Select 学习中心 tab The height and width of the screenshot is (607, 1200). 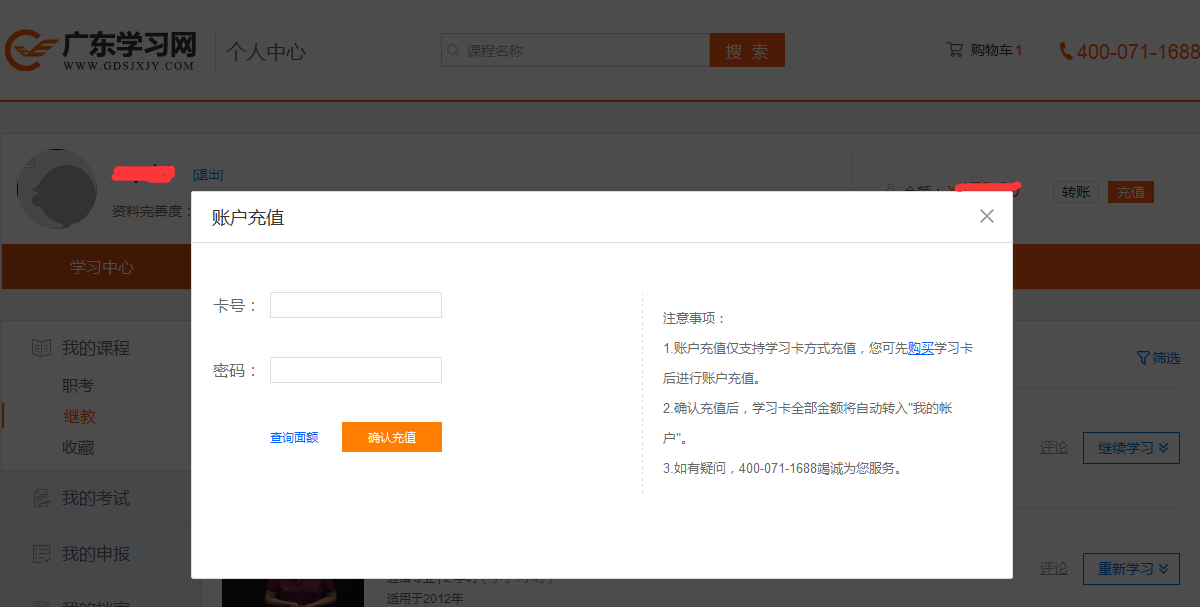point(101,267)
